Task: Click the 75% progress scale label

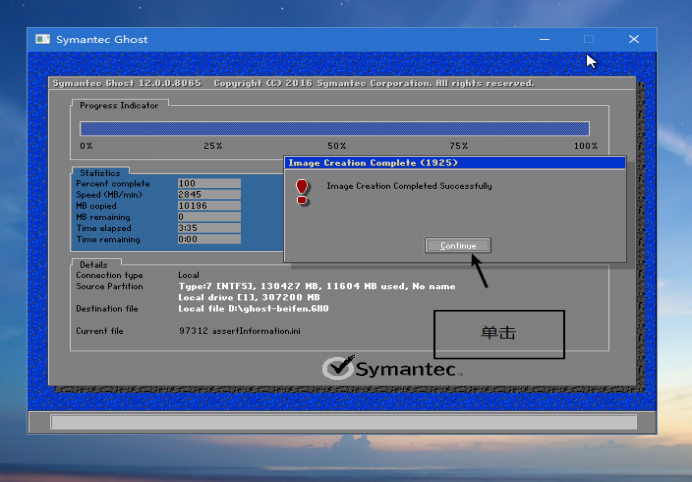Action: (x=459, y=146)
